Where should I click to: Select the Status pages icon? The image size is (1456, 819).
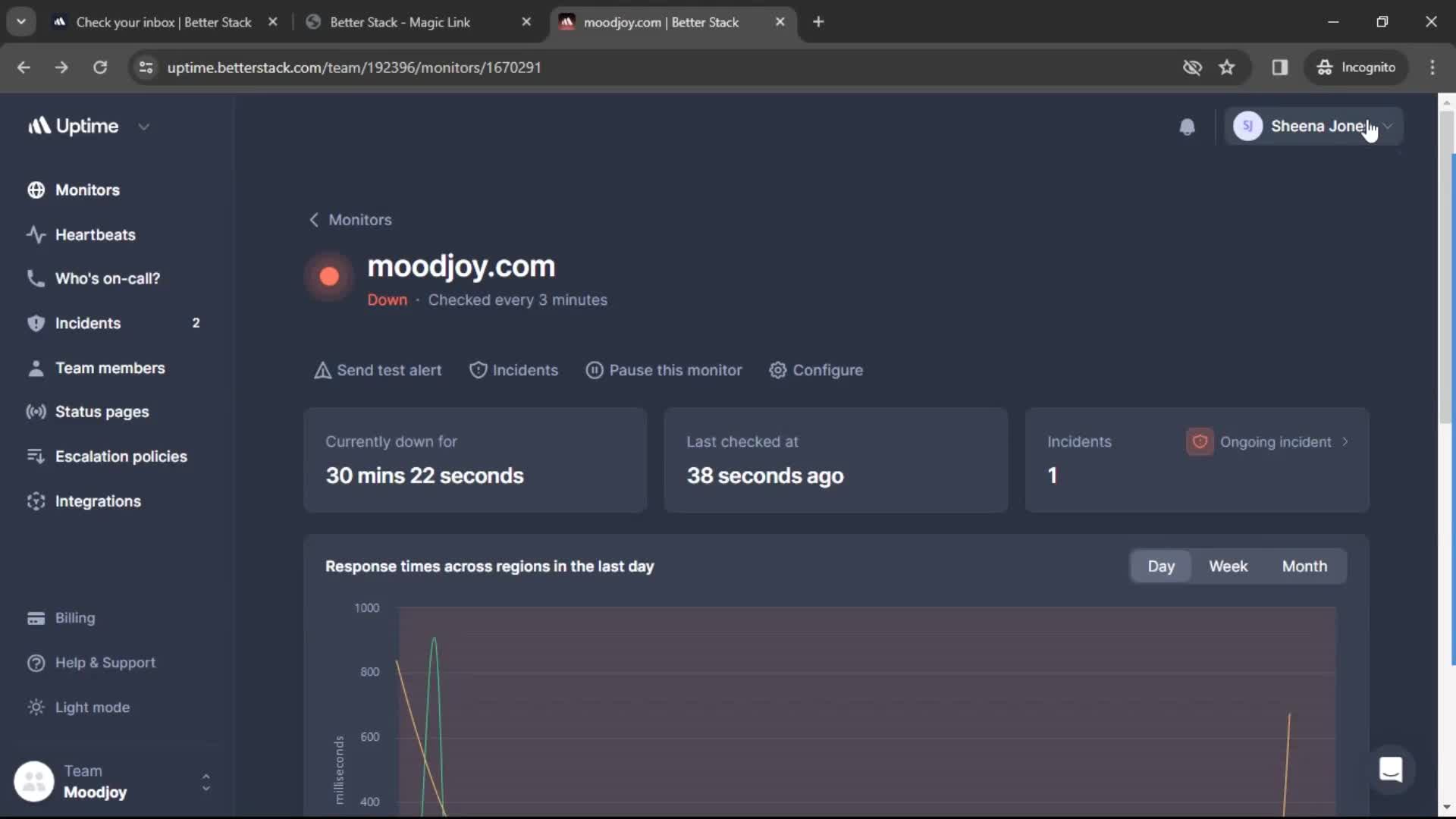pyautogui.click(x=36, y=412)
